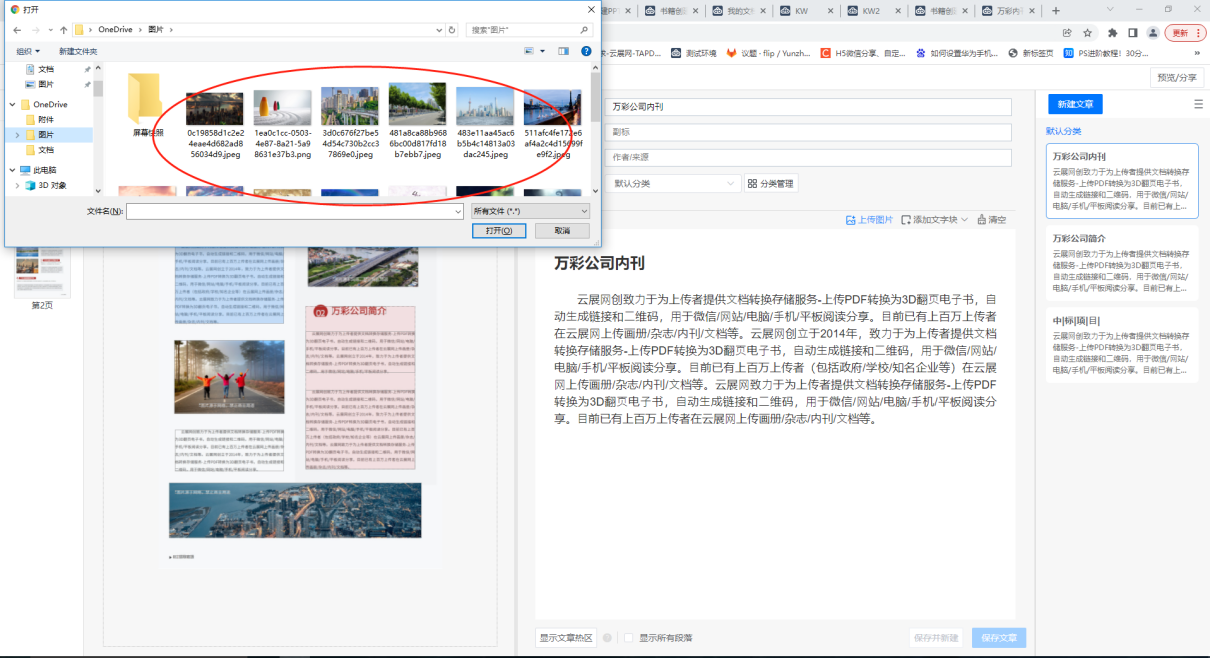Open the 所有文件 file type dropdown
The image size is (1210, 658).
click(x=530, y=211)
